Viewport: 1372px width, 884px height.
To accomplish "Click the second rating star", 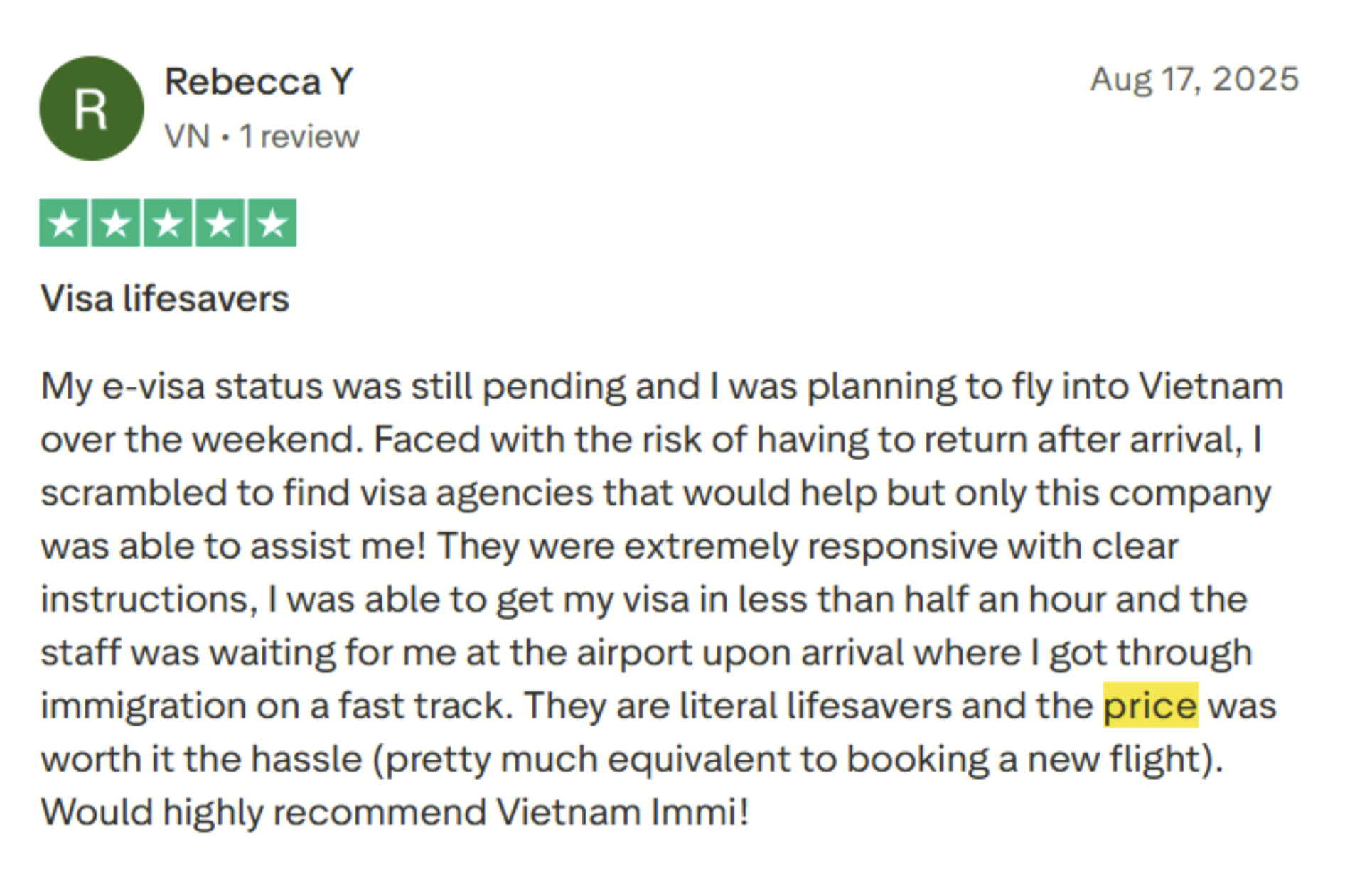I will click(x=116, y=223).
